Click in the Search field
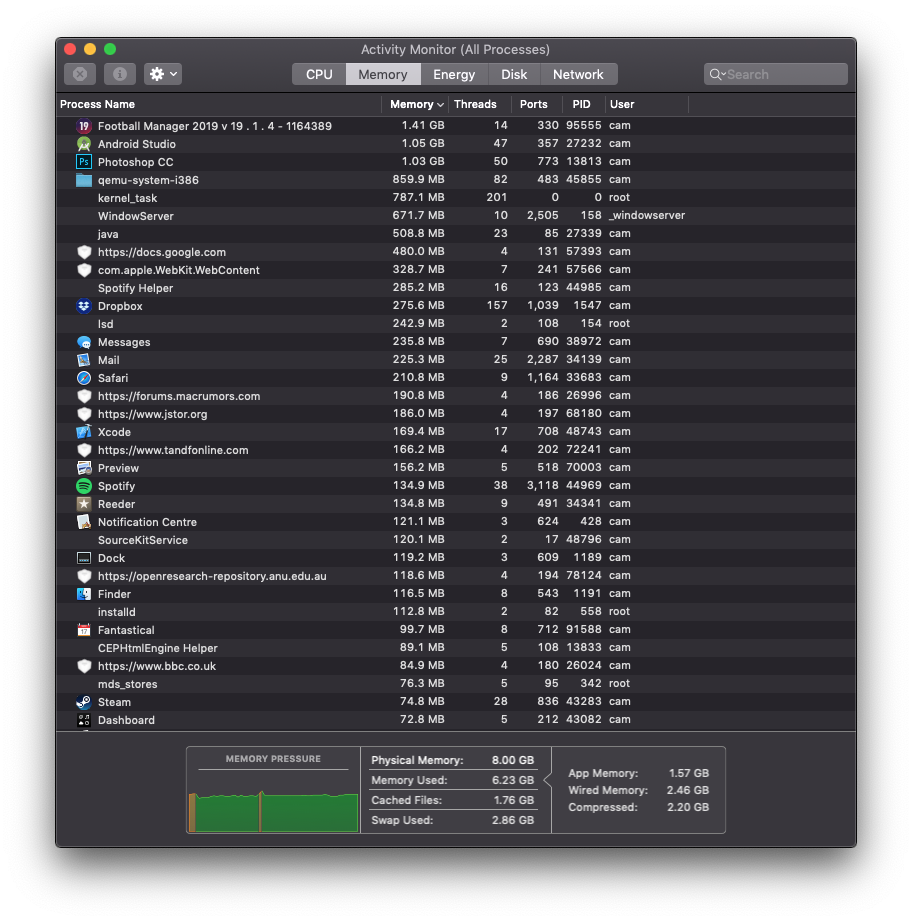The image size is (912, 921). [776, 75]
